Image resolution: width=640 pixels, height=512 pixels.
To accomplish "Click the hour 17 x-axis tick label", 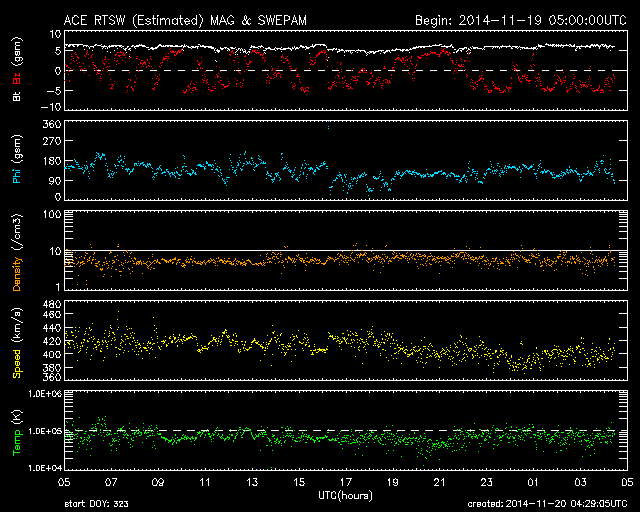I will (x=345, y=482).
